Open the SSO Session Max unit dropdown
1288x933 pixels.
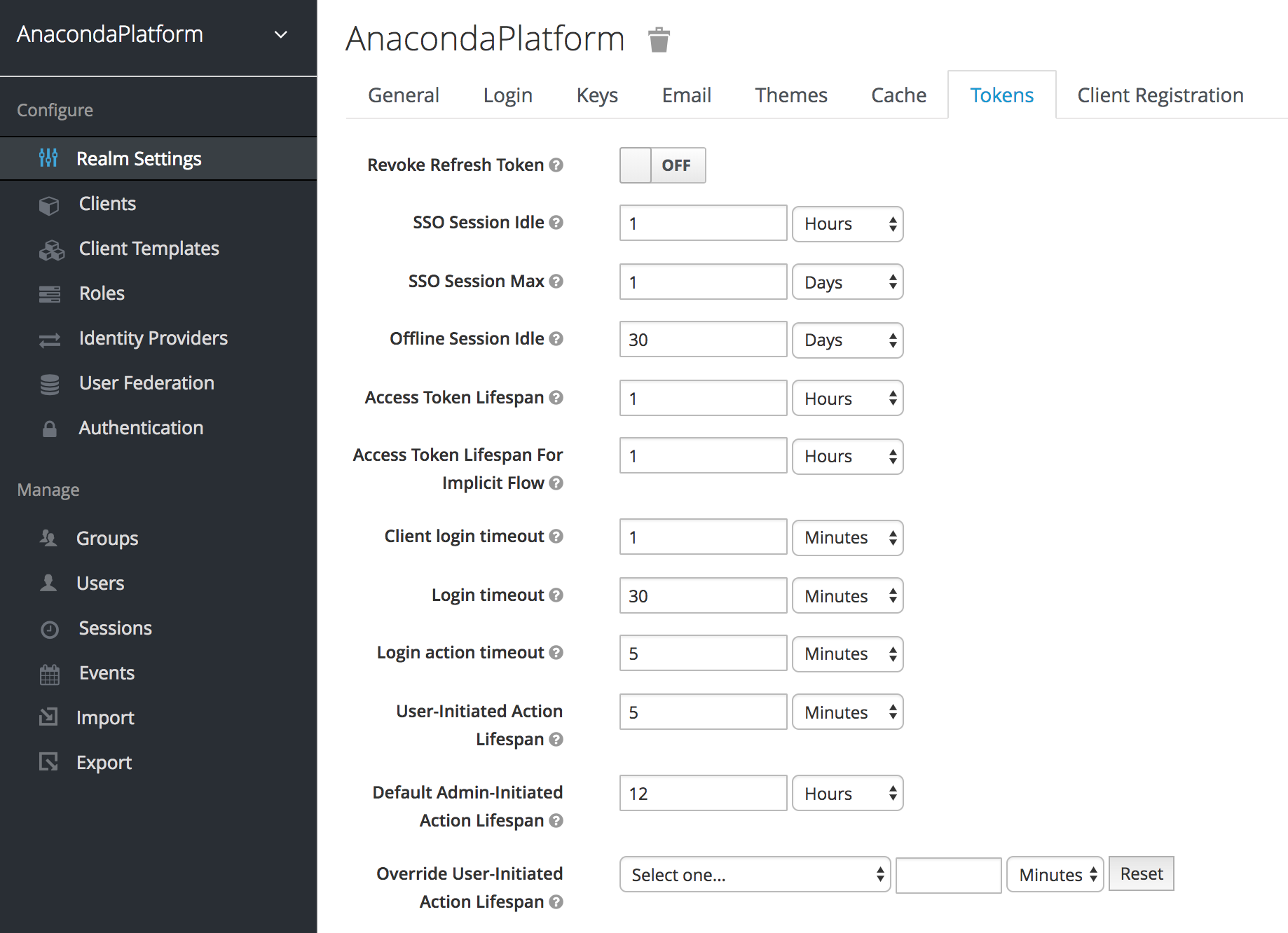tap(847, 282)
